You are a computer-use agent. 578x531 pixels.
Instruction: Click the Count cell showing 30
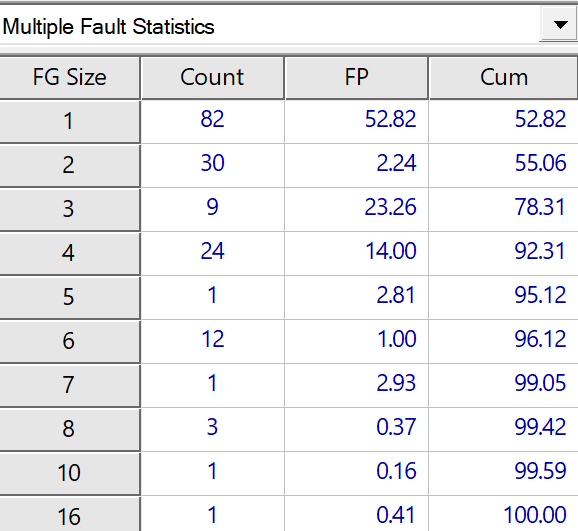(213, 165)
